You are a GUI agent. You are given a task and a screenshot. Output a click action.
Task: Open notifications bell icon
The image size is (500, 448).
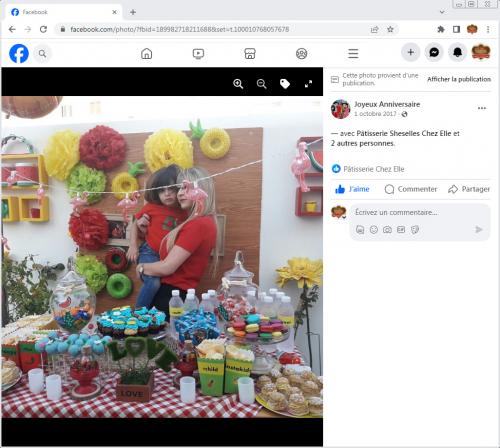click(x=458, y=52)
